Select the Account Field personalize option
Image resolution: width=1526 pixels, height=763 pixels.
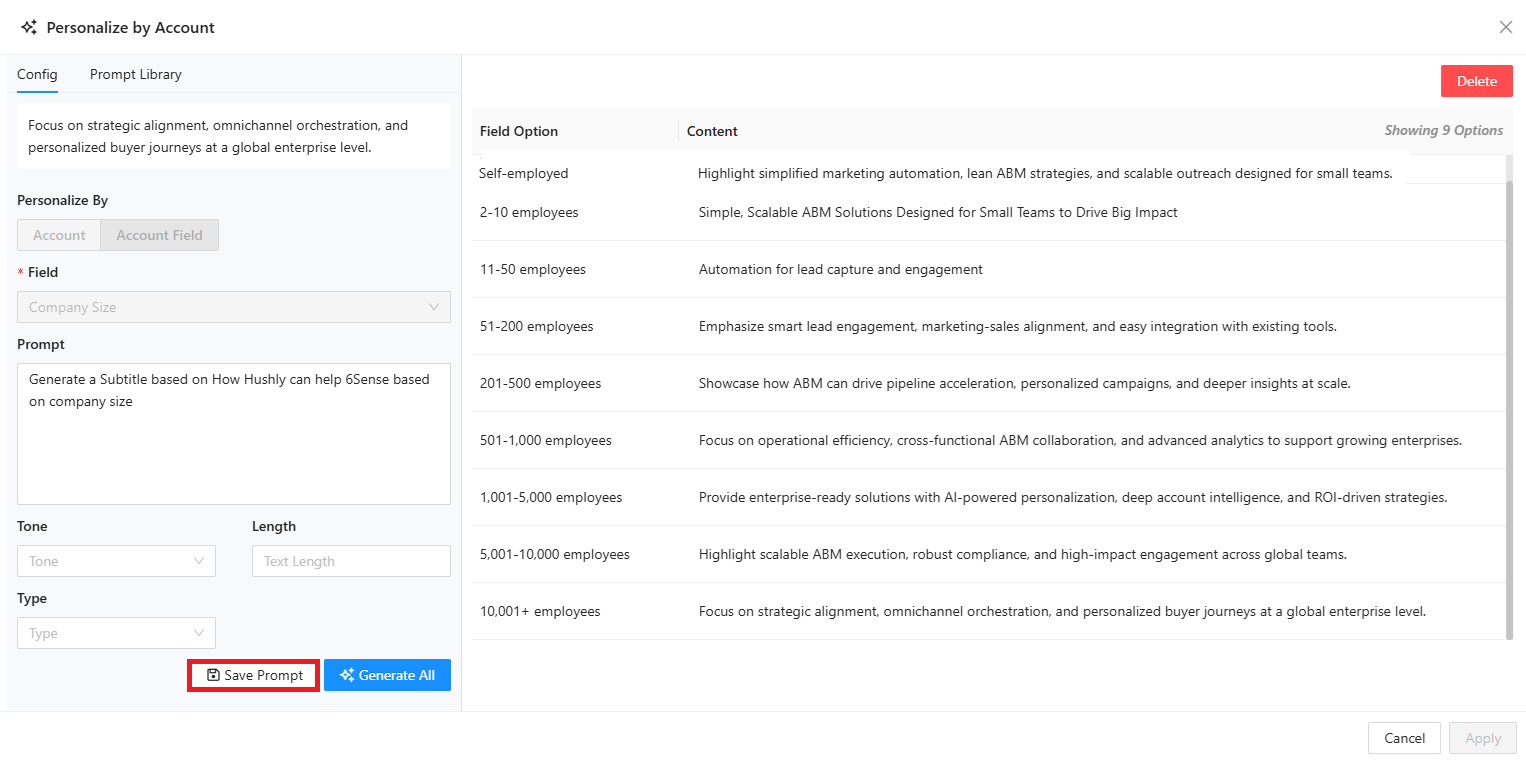159,235
